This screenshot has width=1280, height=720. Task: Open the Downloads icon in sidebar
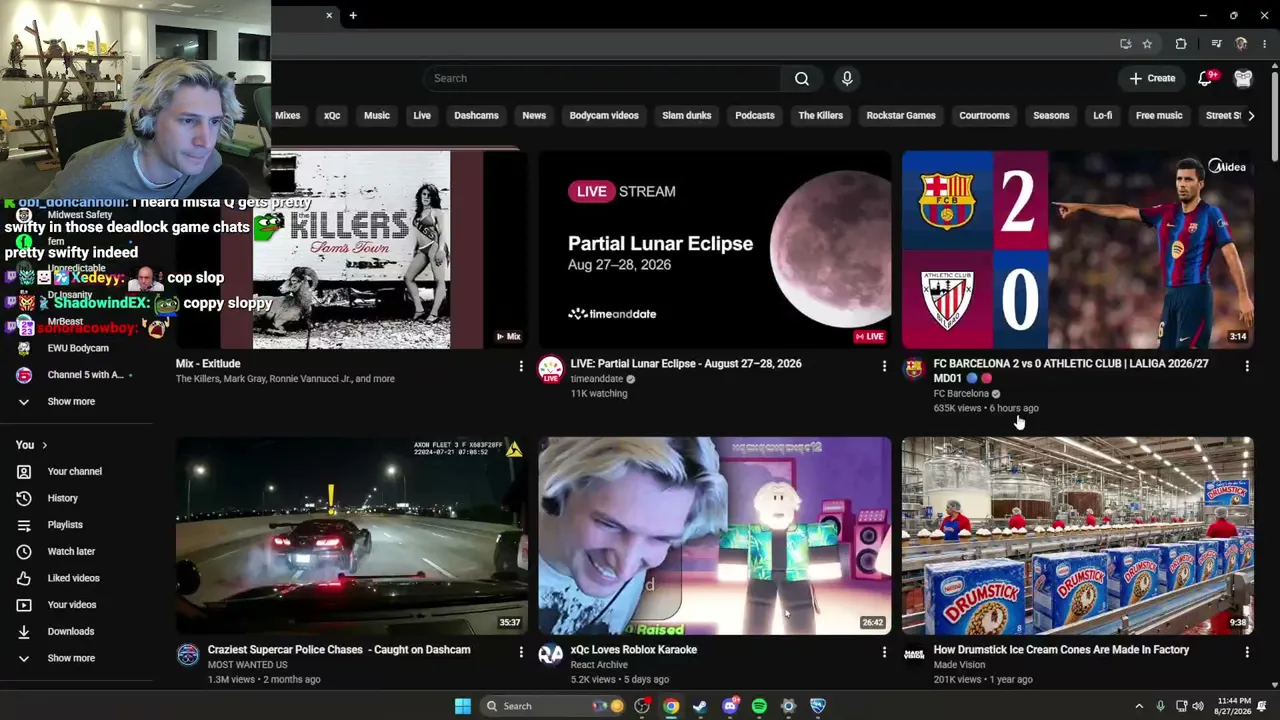pyautogui.click(x=24, y=631)
